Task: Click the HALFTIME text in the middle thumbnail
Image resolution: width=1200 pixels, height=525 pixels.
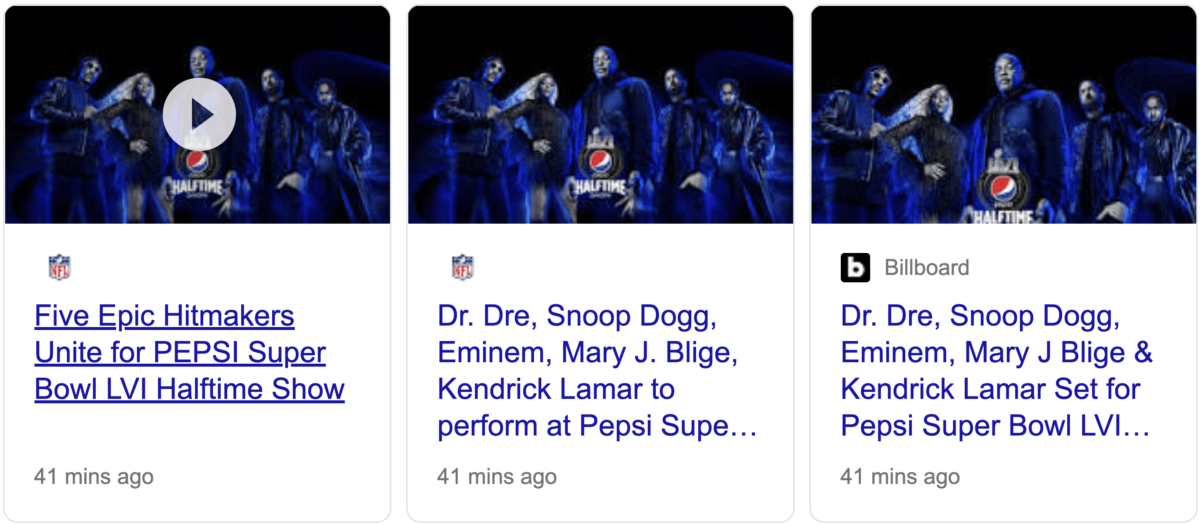Action: pos(600,186)
